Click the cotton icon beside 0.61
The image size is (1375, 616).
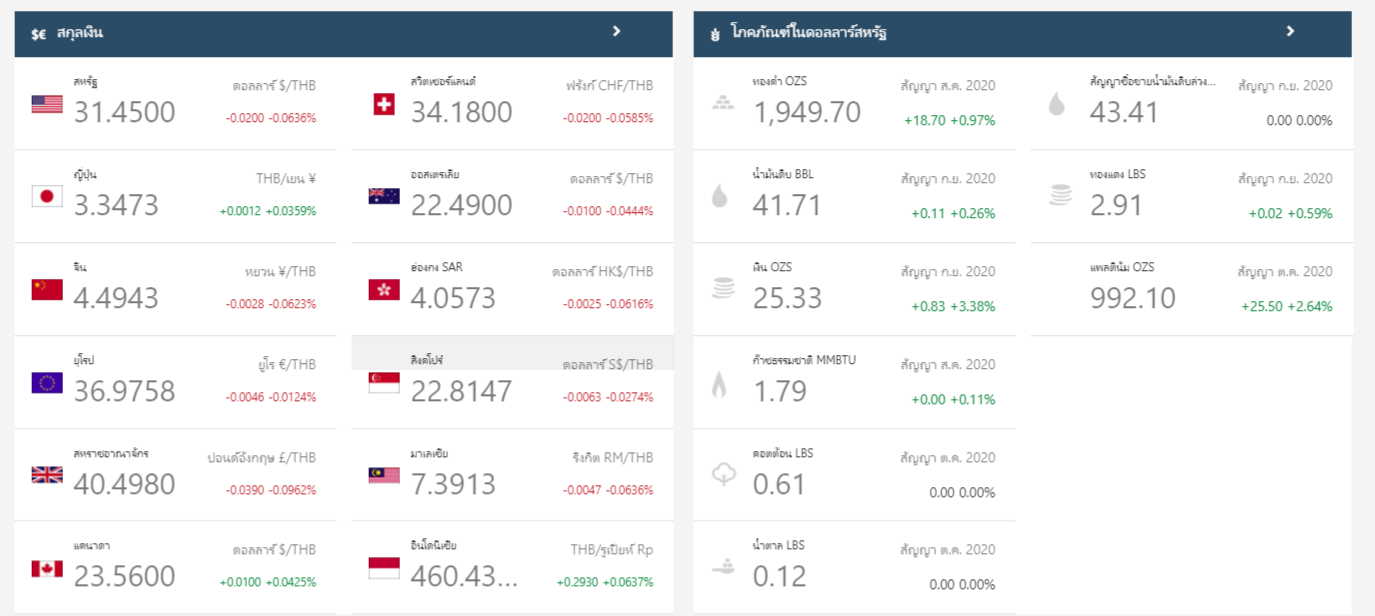[x=723, y=475]
